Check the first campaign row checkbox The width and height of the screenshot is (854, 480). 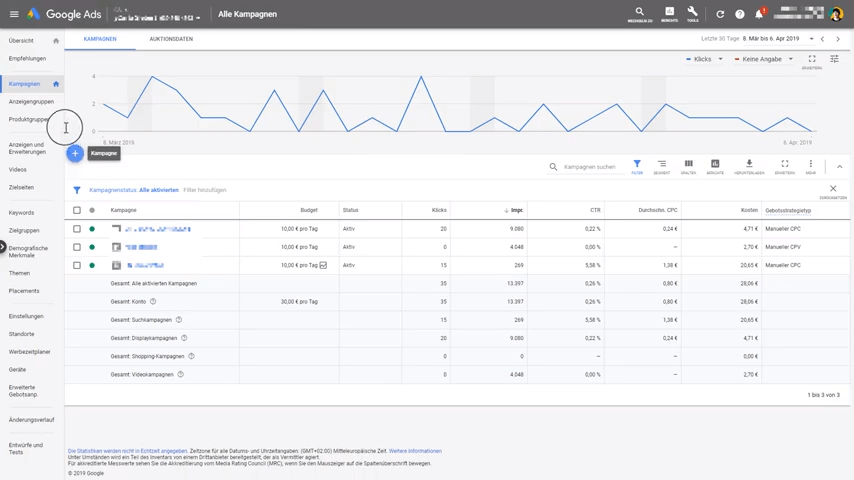coord(77,229)
